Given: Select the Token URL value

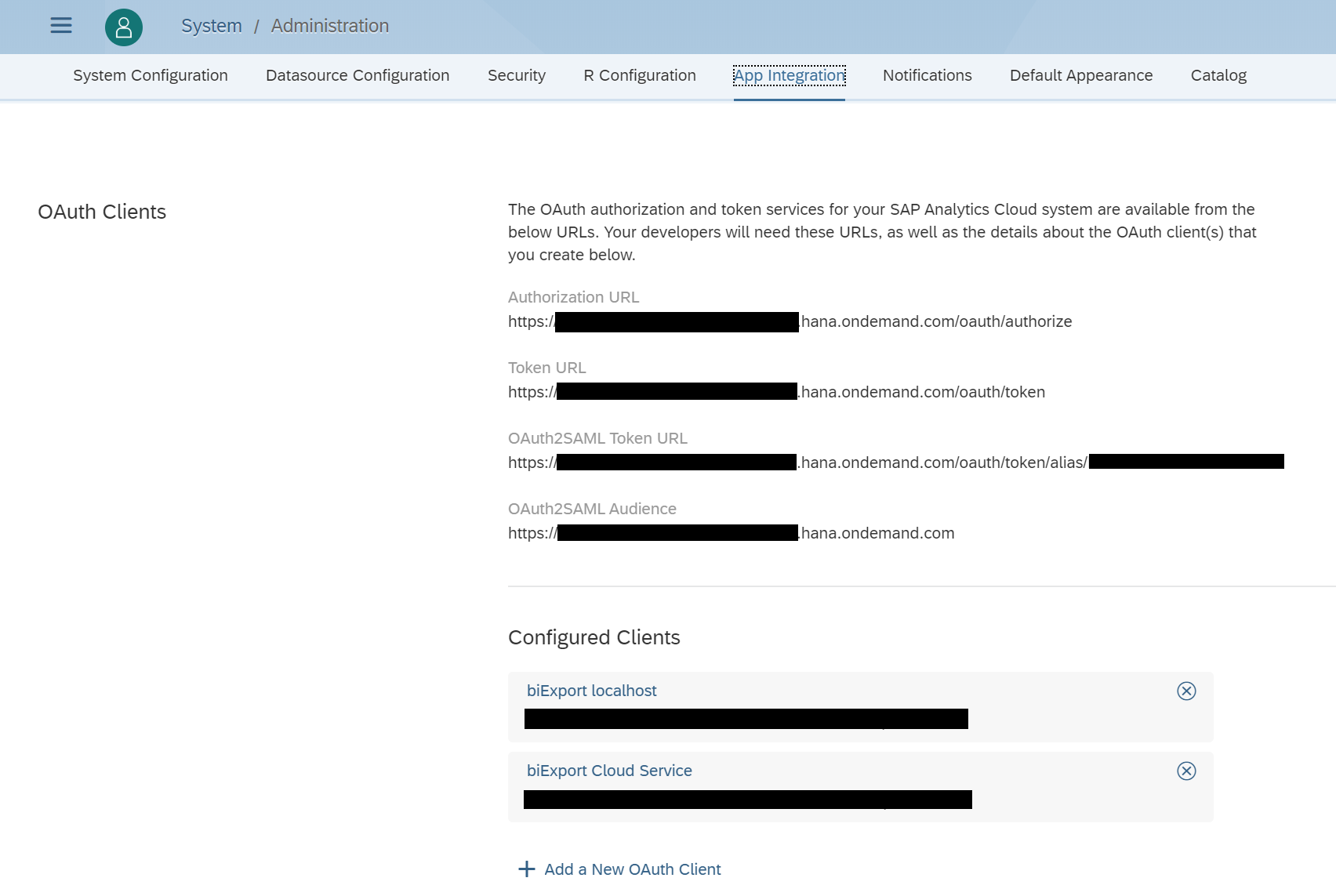Looking at the screenshot, I should pyautogui.click(x=776, y=392).
